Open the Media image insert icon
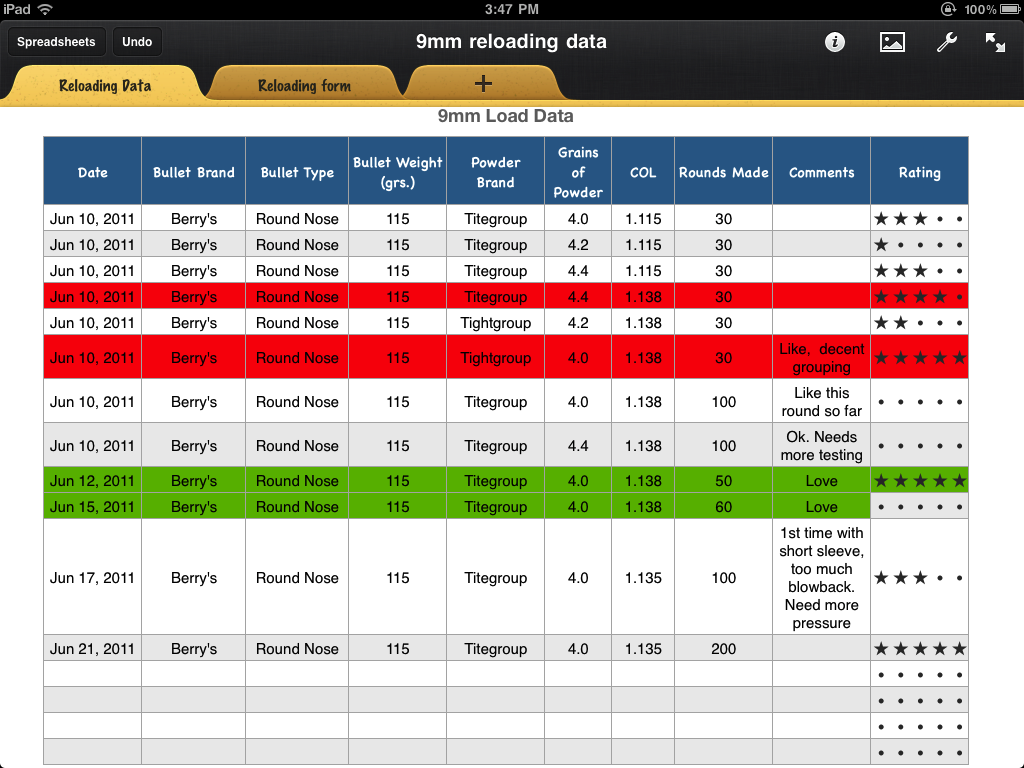 click(892, 42)
